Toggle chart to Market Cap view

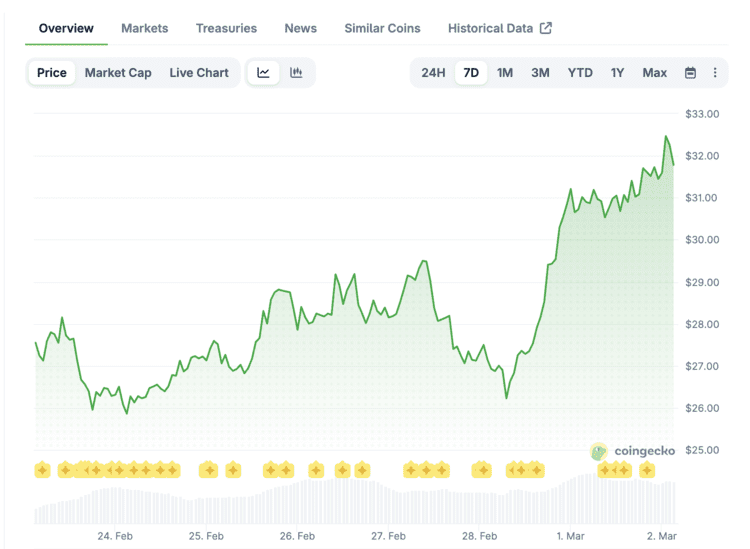click(x=118, y=72)
